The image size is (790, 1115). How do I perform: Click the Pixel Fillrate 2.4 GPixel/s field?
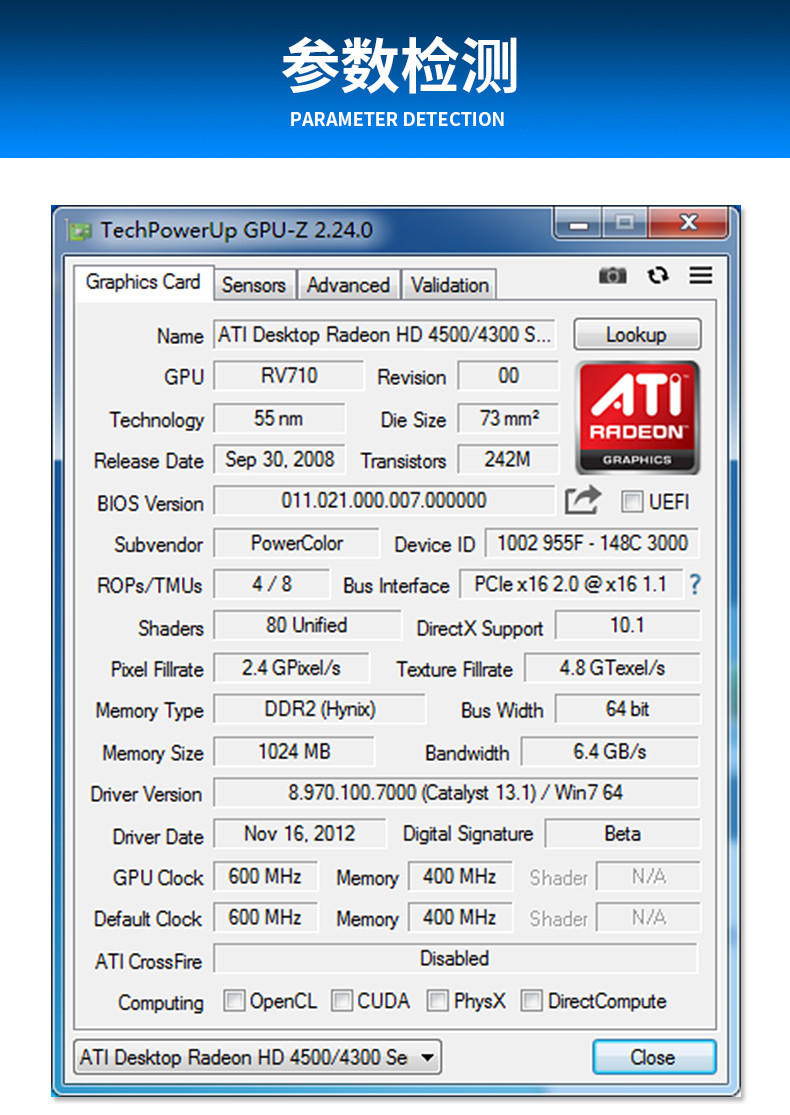(x=292, y=668)
